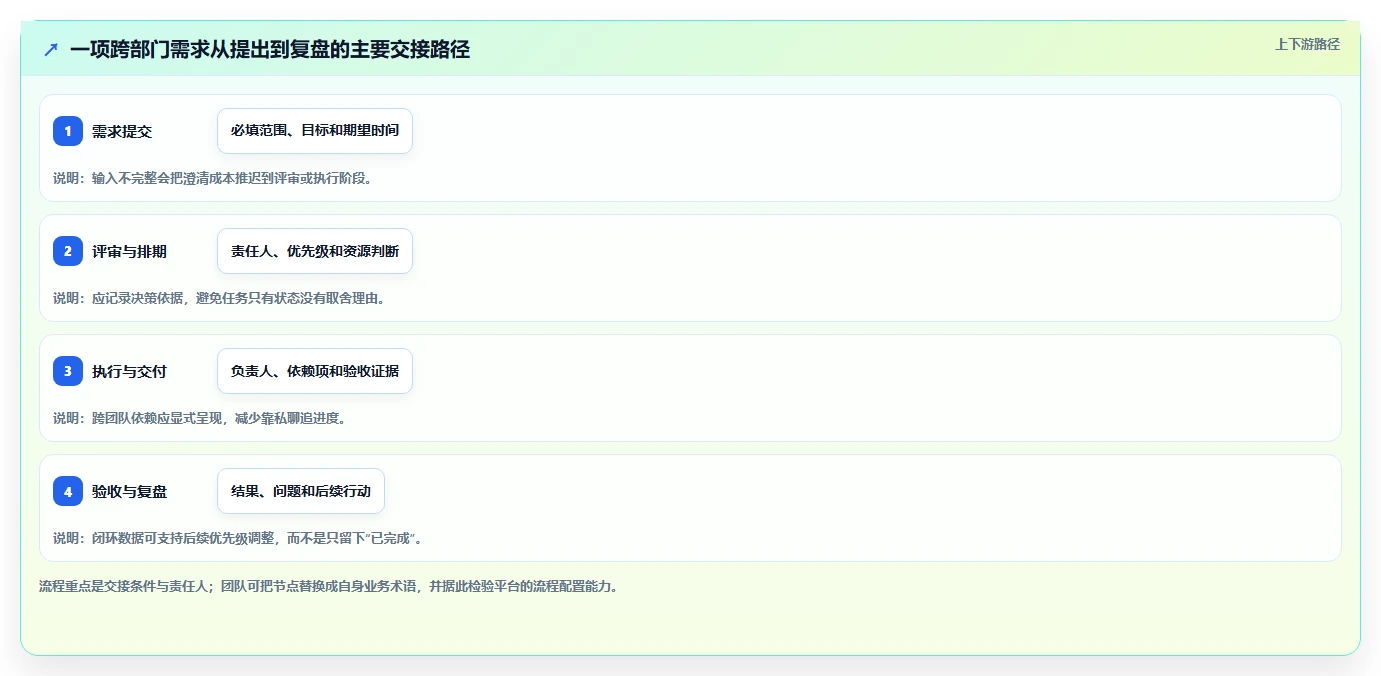Click the note starting 说明：闭环数据
Screen dimensions: 1381x676
coord(238,538)
